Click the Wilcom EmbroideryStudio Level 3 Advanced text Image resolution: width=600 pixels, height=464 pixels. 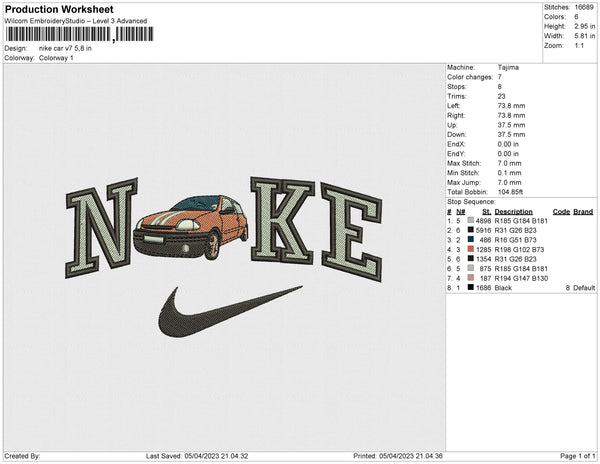[76, 21]
